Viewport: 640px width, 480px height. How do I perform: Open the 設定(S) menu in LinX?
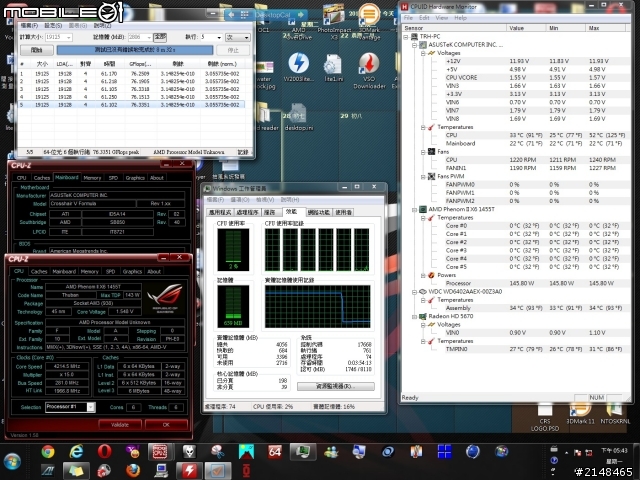[53, 26]
